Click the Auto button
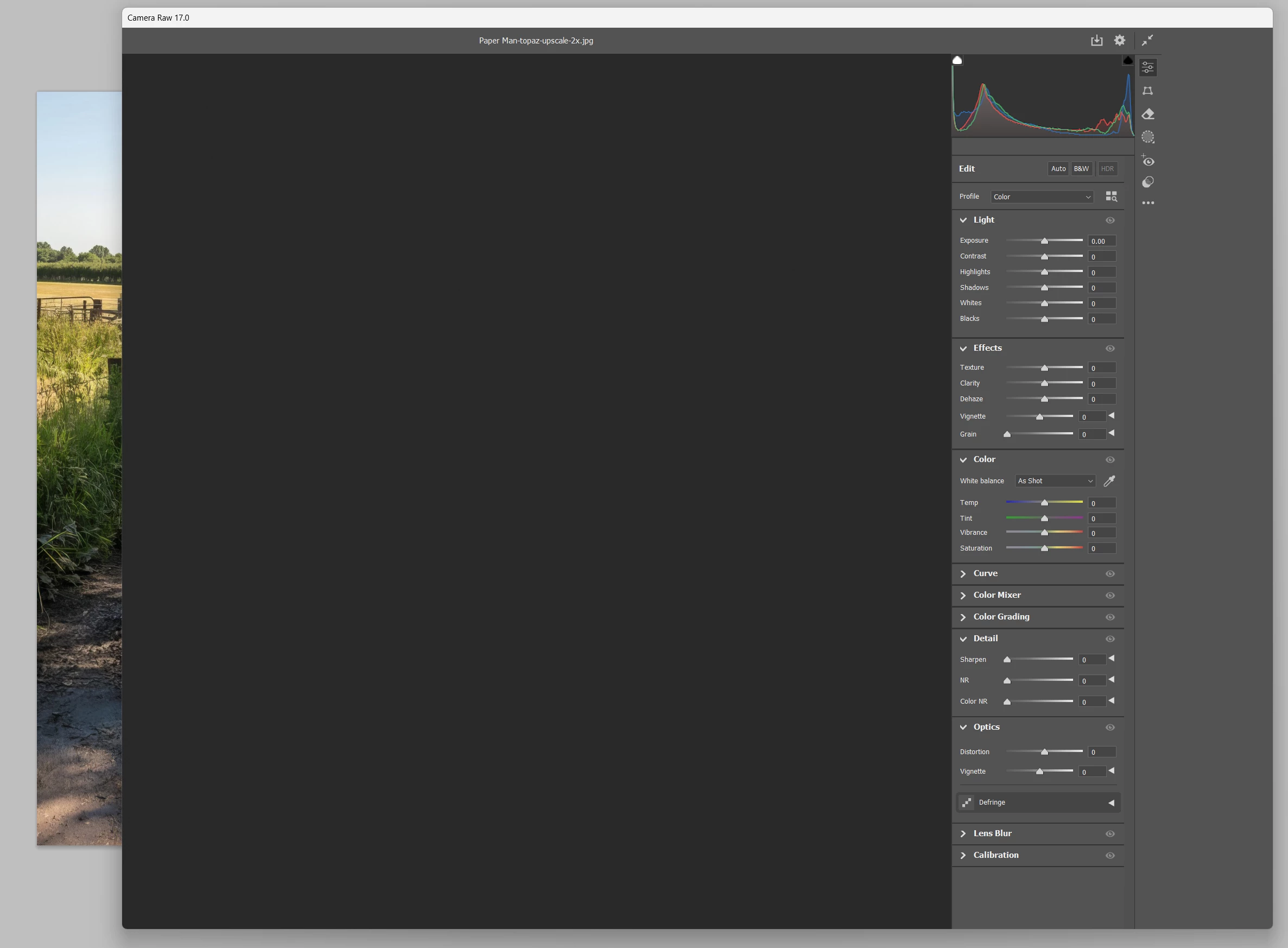 pos(1058,169)
